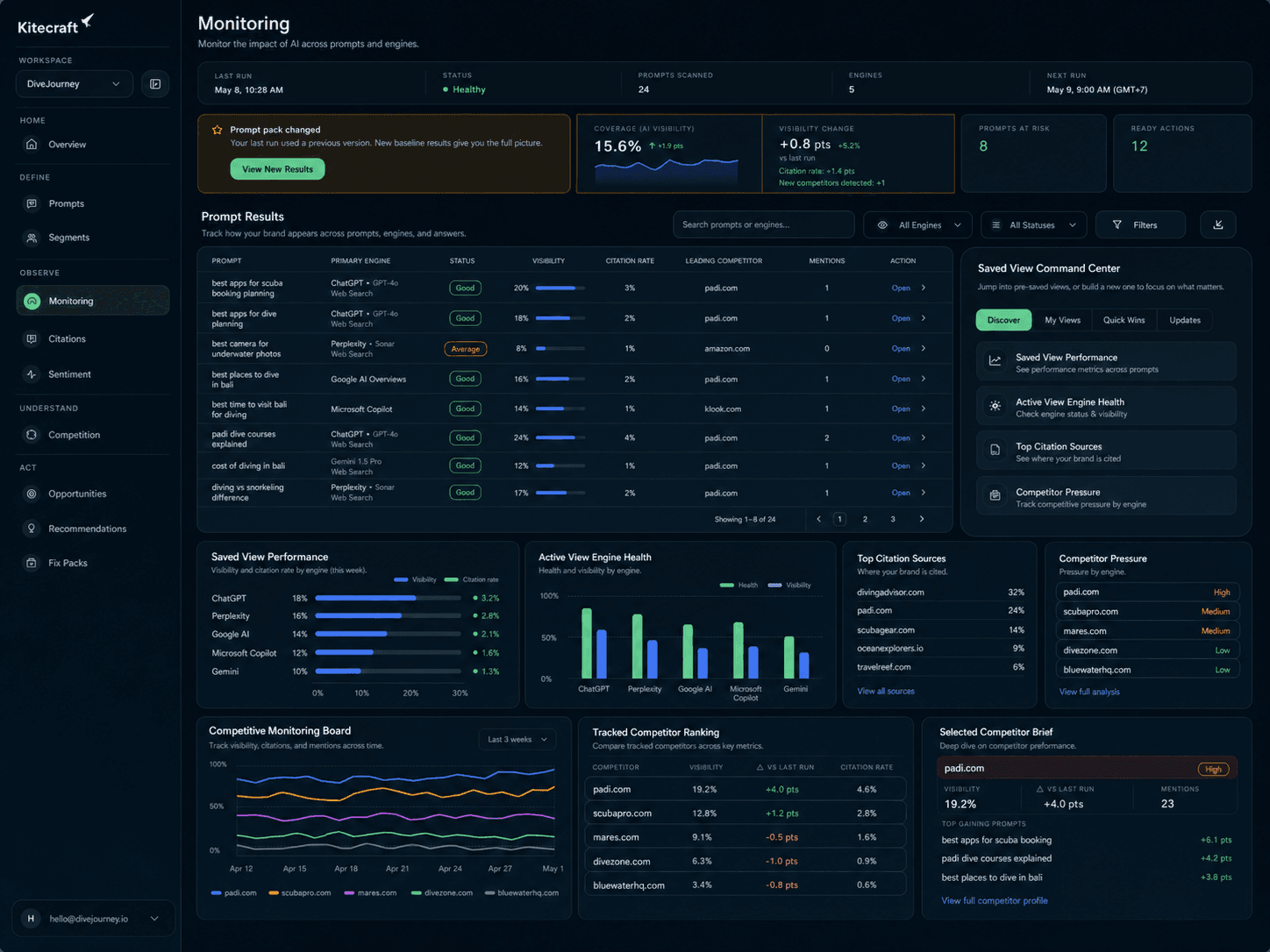The height and width of the screenshot is (952, 1270).
Task: Click the funnel icon in Filters
Action: (x=1117, y=225)
